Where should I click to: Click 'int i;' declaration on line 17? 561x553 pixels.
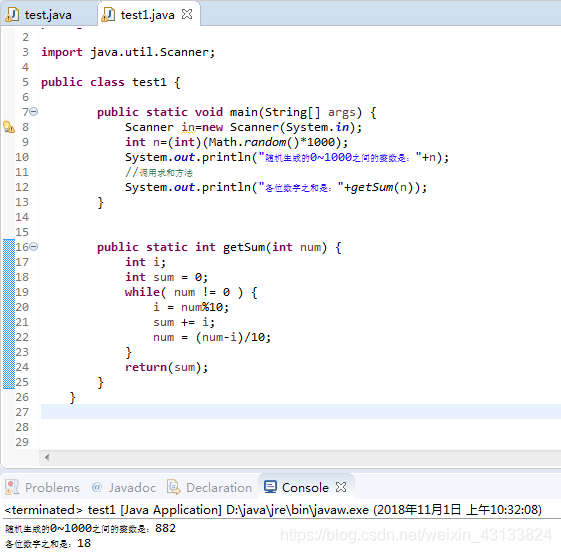point(145,262)
